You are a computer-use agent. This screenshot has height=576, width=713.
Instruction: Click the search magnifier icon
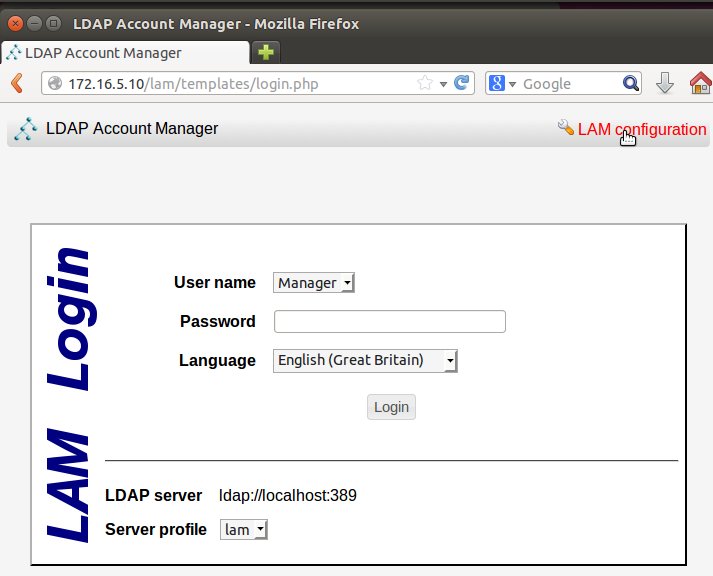pos(631,83)
